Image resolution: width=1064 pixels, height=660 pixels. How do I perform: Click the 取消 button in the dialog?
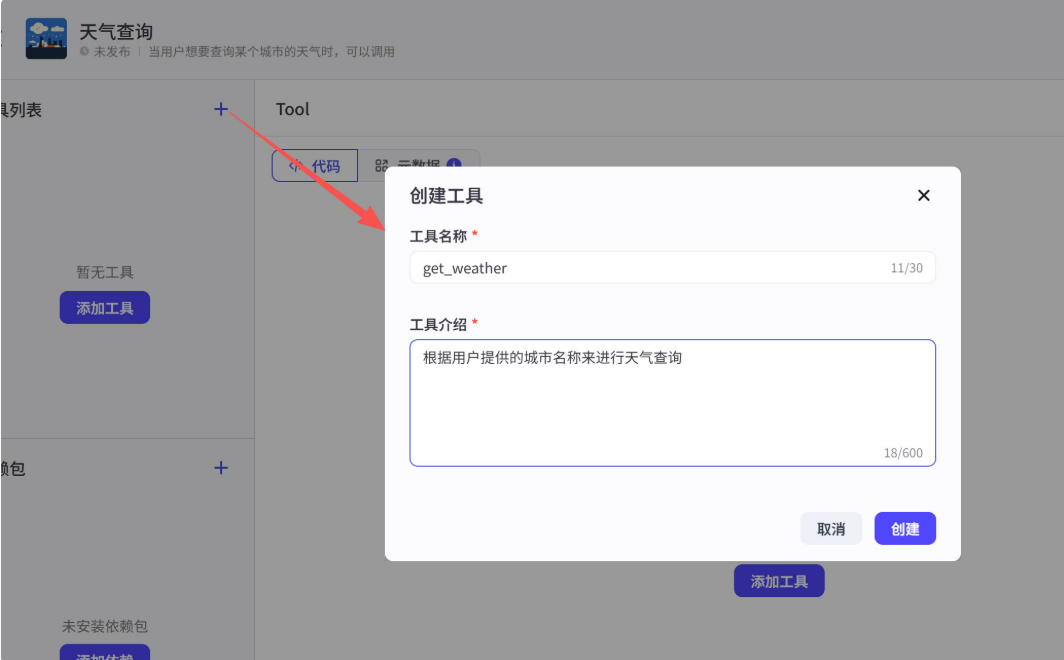[x=831, y=528]
